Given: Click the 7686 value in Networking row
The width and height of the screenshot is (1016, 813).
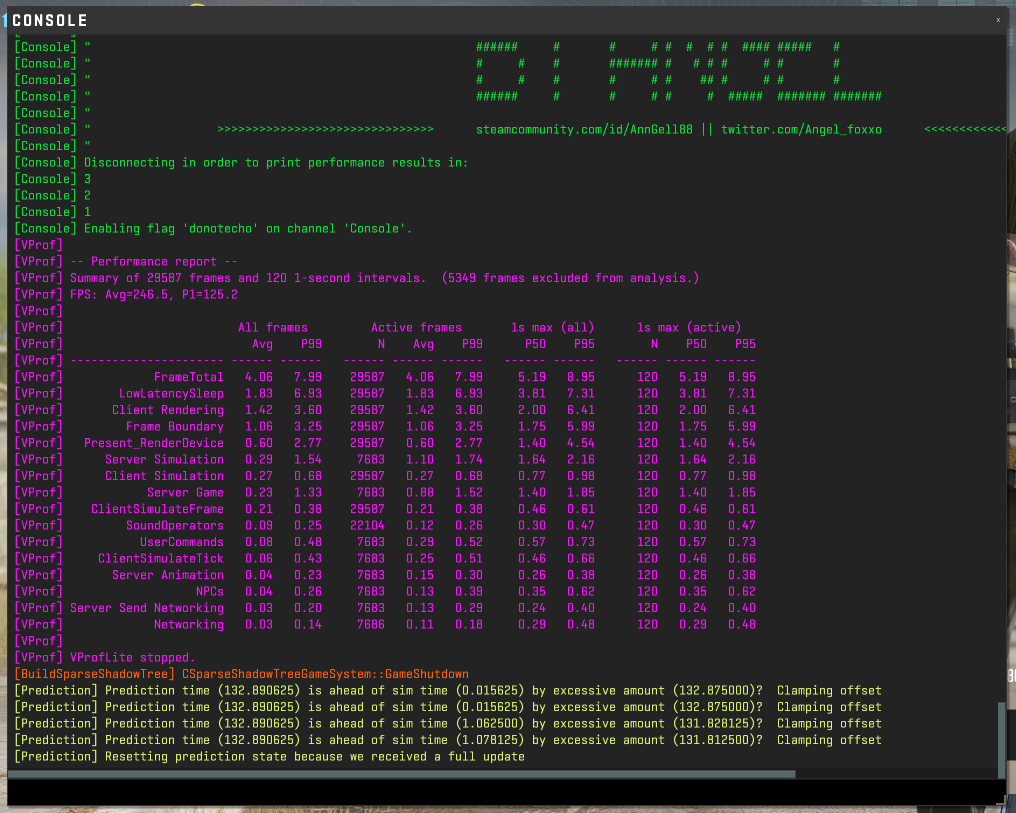Looking at the screenshot, I should [x=371, y=624].
